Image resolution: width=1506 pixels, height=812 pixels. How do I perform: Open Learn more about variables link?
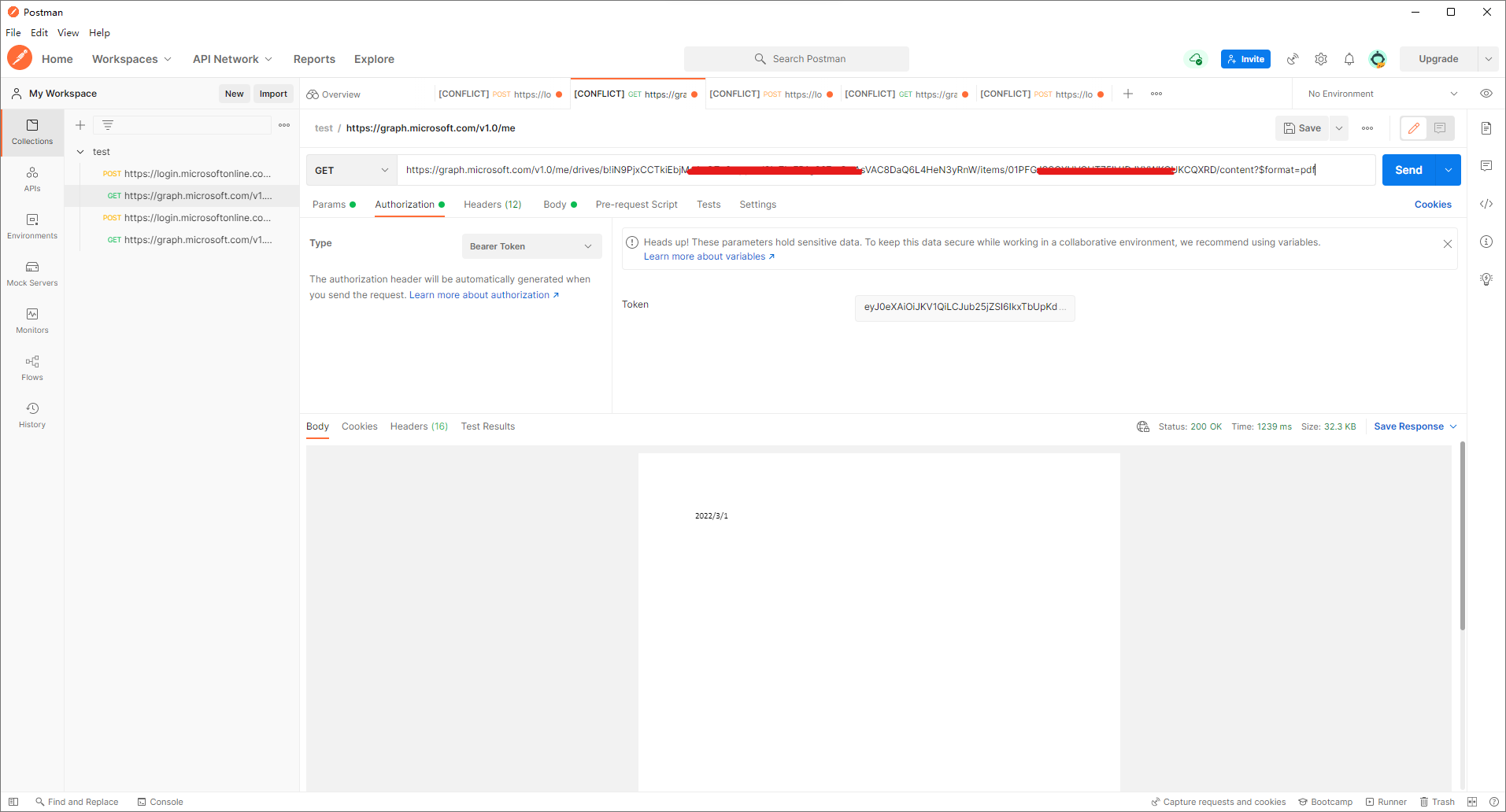[709, 257]
